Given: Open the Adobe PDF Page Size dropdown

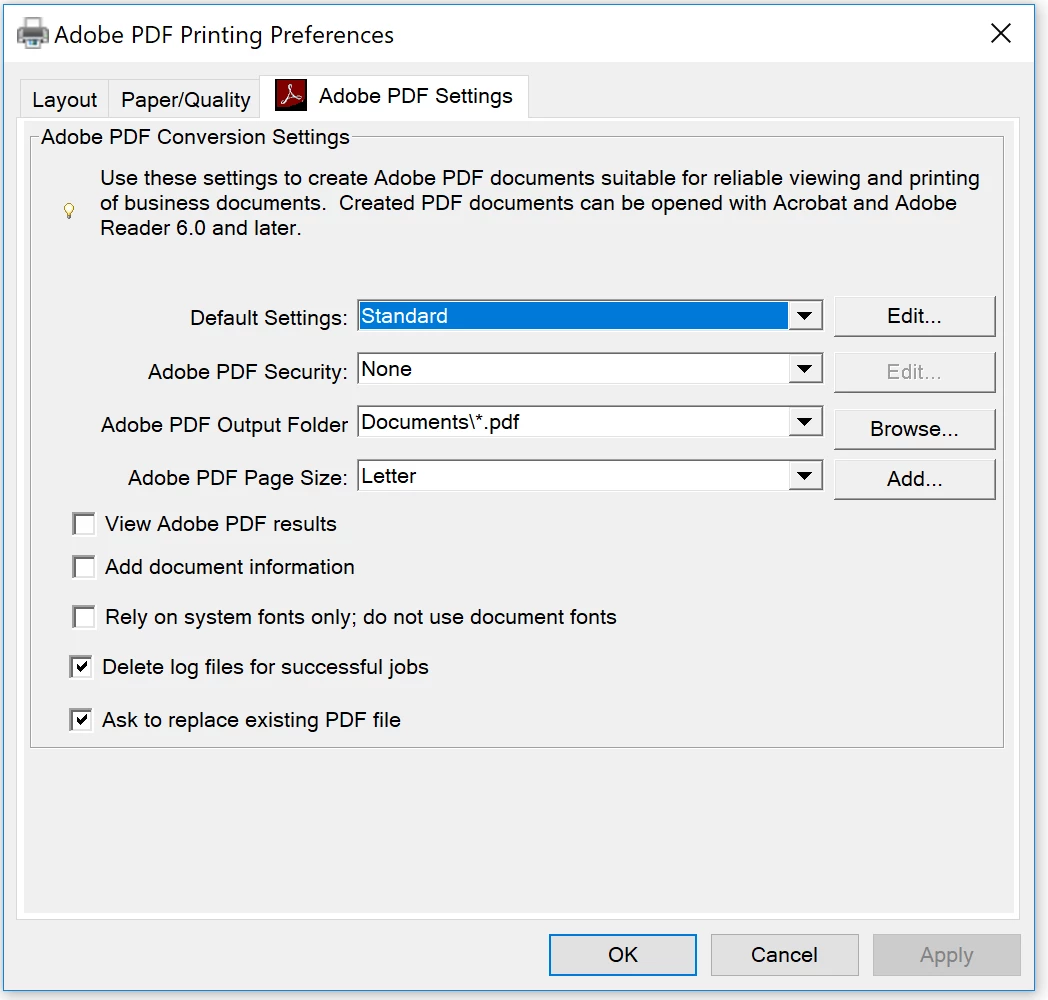Looking at the screenshot, I should tap(805, 476).
